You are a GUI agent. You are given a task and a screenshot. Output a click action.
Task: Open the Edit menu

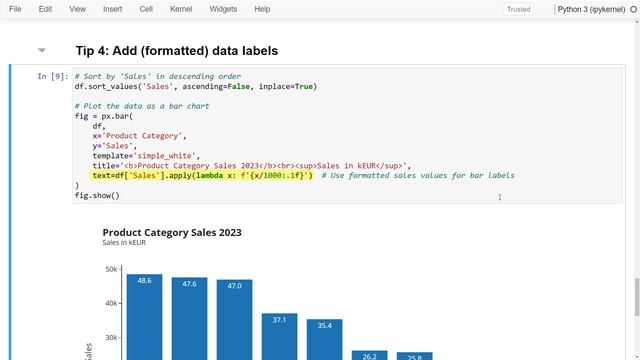pos(45,9)
